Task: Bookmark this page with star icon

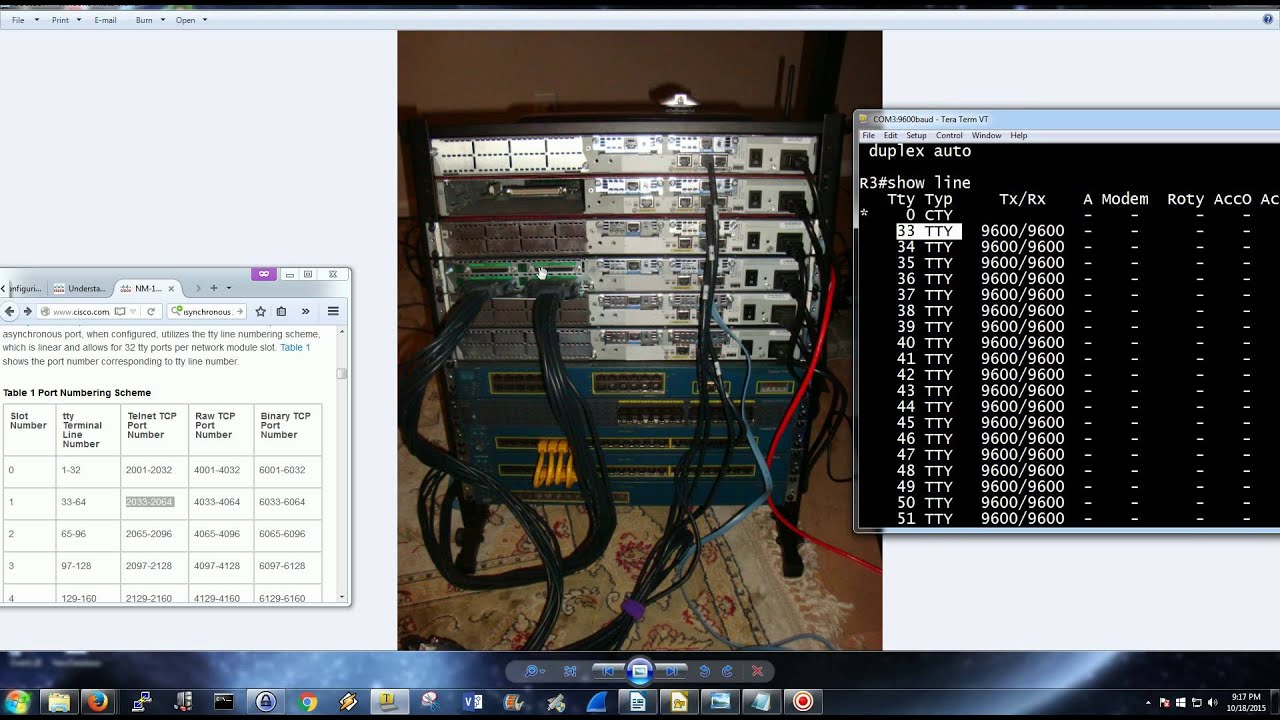Action: coord(261,311)
